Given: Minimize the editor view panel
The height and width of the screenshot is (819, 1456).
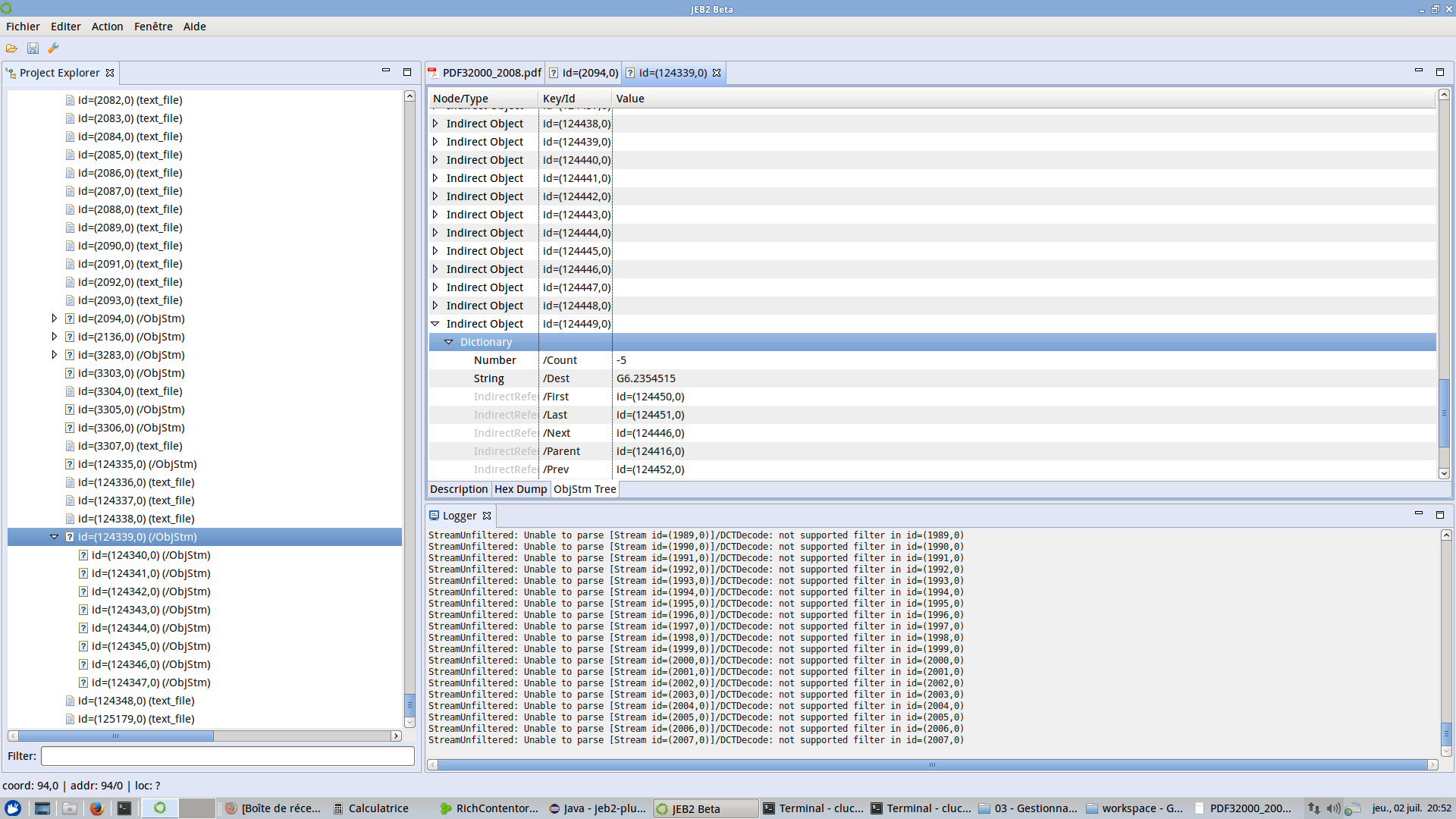Looking at the screenshot, I should pos(1418,71).
